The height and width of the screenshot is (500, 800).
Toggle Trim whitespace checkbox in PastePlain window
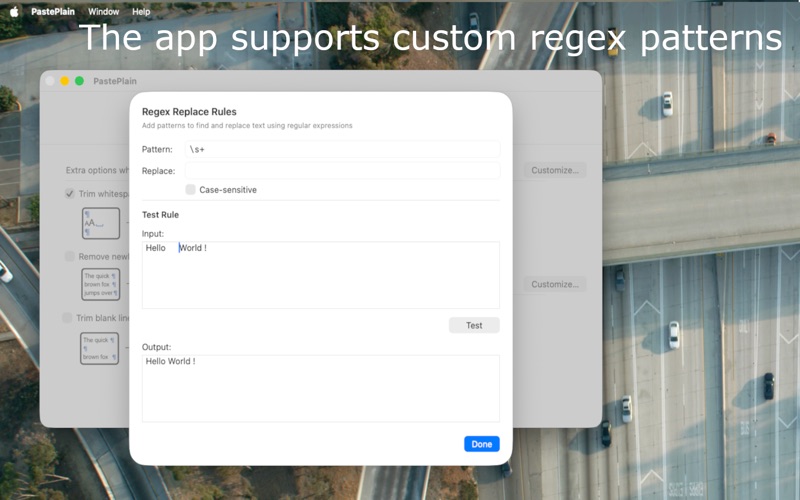click(x=70, y=194)
